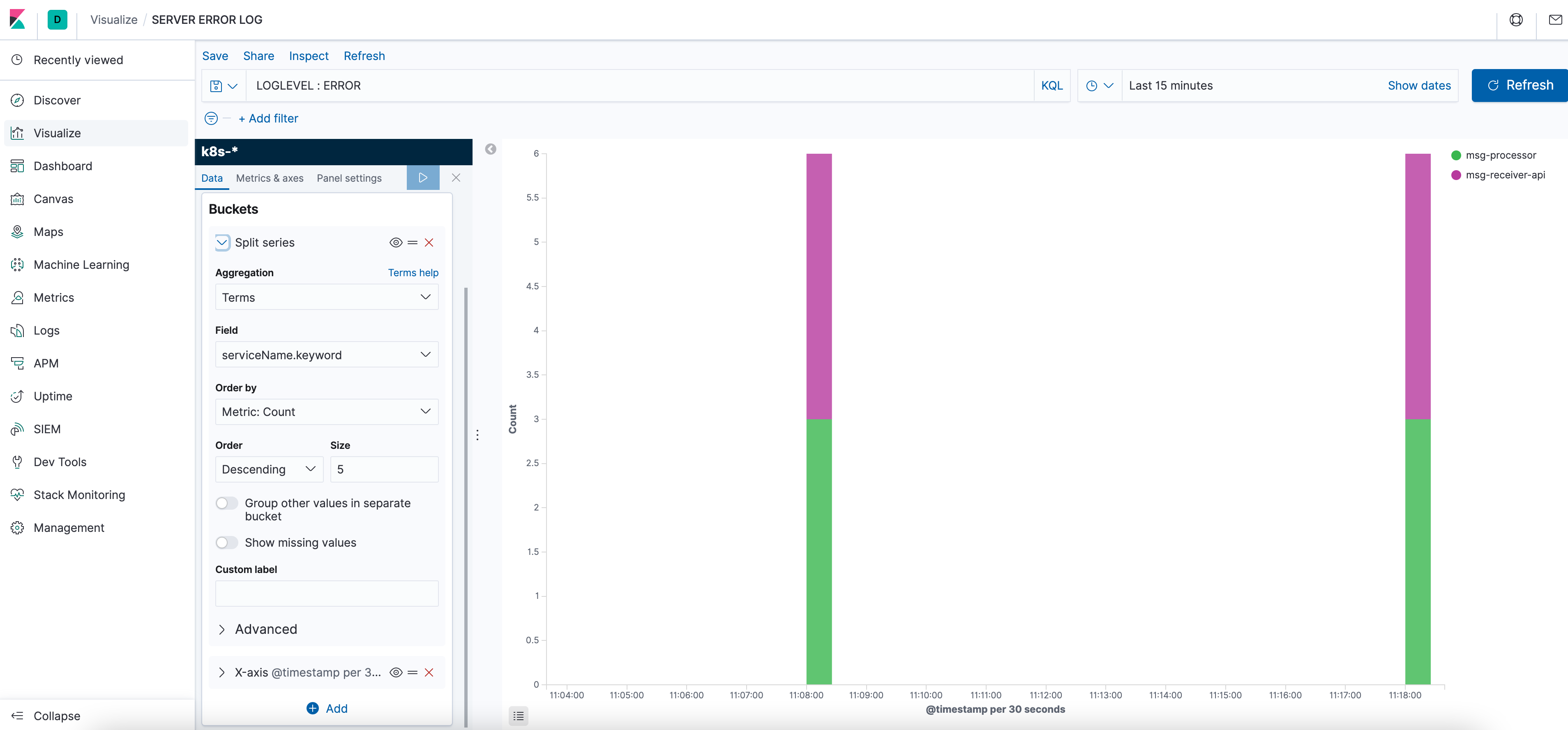Click + Add filter

point(268,118)
